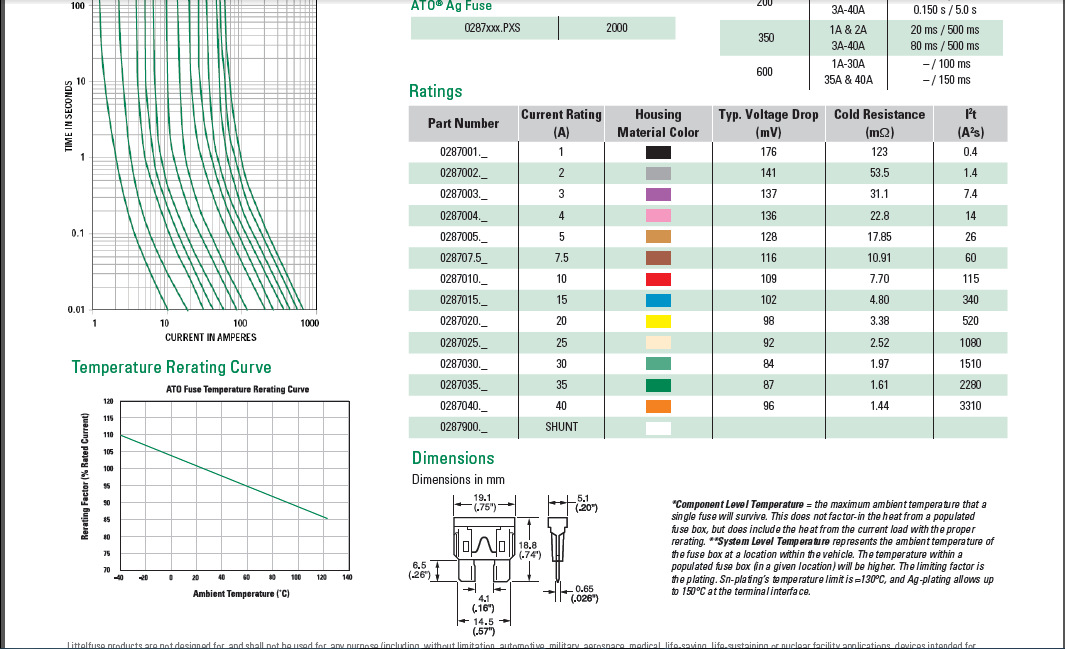Select the I²t value "2280"
The width and height of the screenshot is (1065, 649).
970,385
